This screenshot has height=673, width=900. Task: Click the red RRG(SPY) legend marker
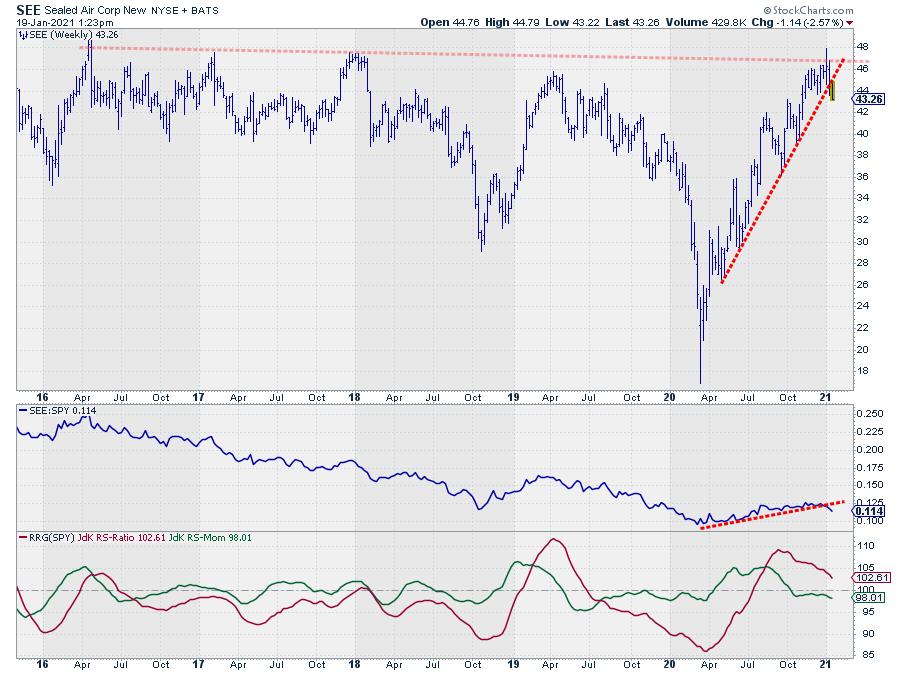click(x=22, y=539)
